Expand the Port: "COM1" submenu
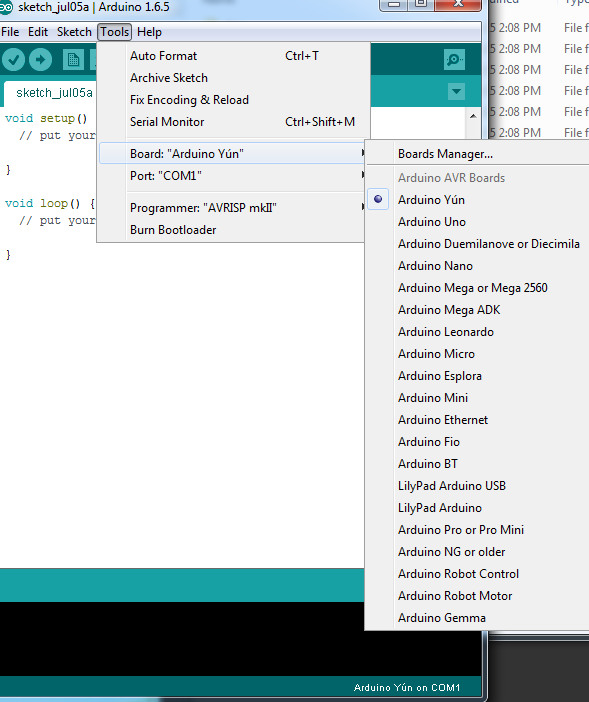 coord(232,176)
